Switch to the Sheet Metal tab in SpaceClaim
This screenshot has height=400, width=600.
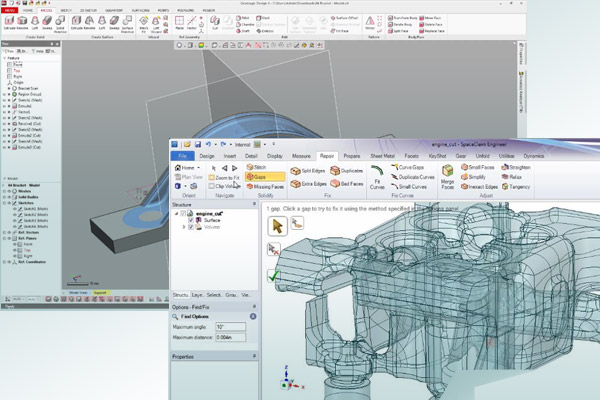[x=382, y=156]
